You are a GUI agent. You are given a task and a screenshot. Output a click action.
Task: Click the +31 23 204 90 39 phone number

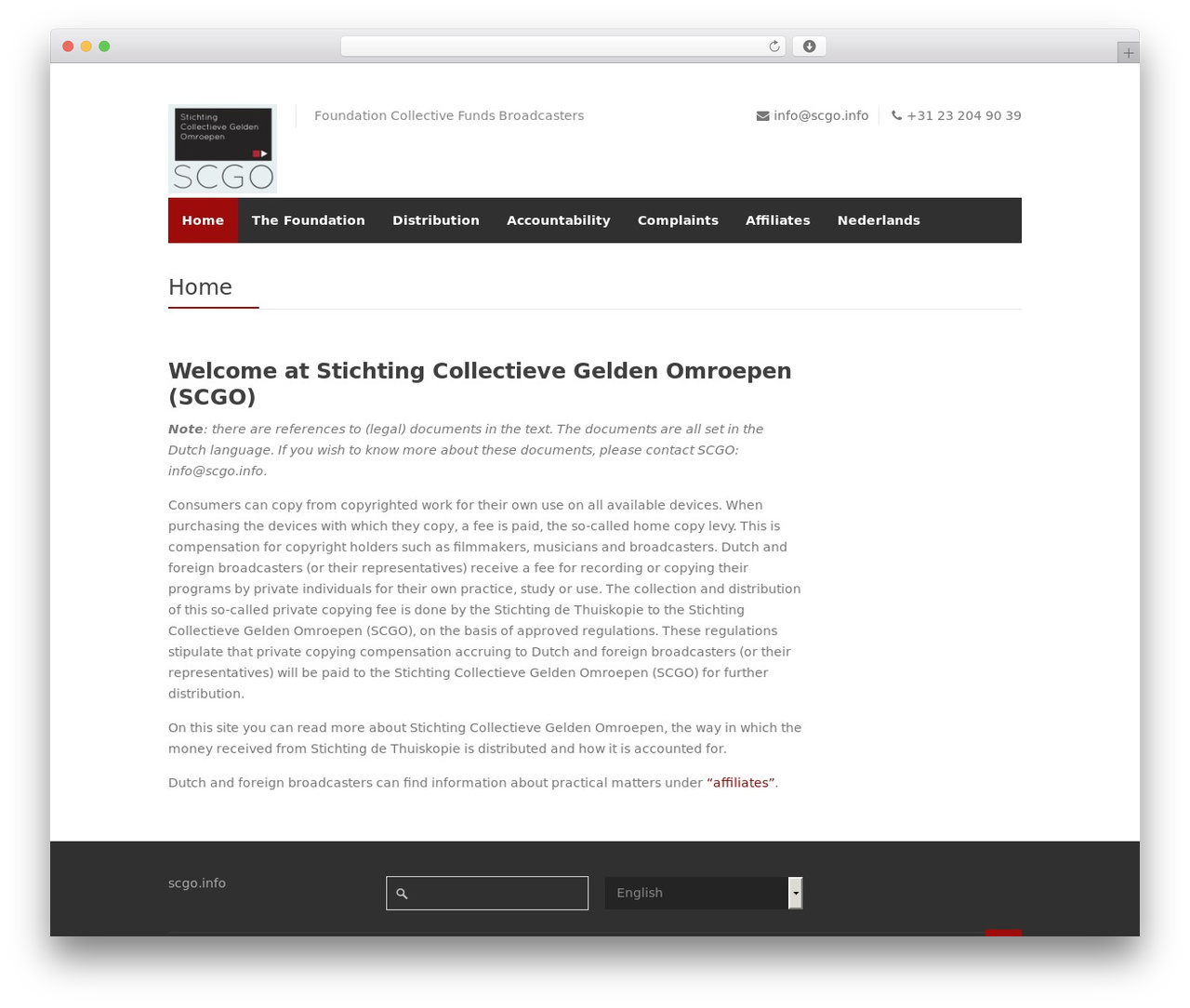[964, 116]
